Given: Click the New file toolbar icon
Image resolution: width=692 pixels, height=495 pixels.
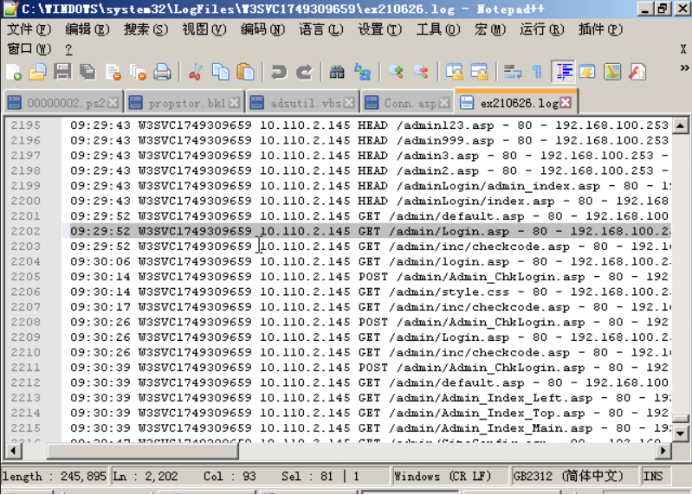Looking at the screenshot, I should click(14, 72).
